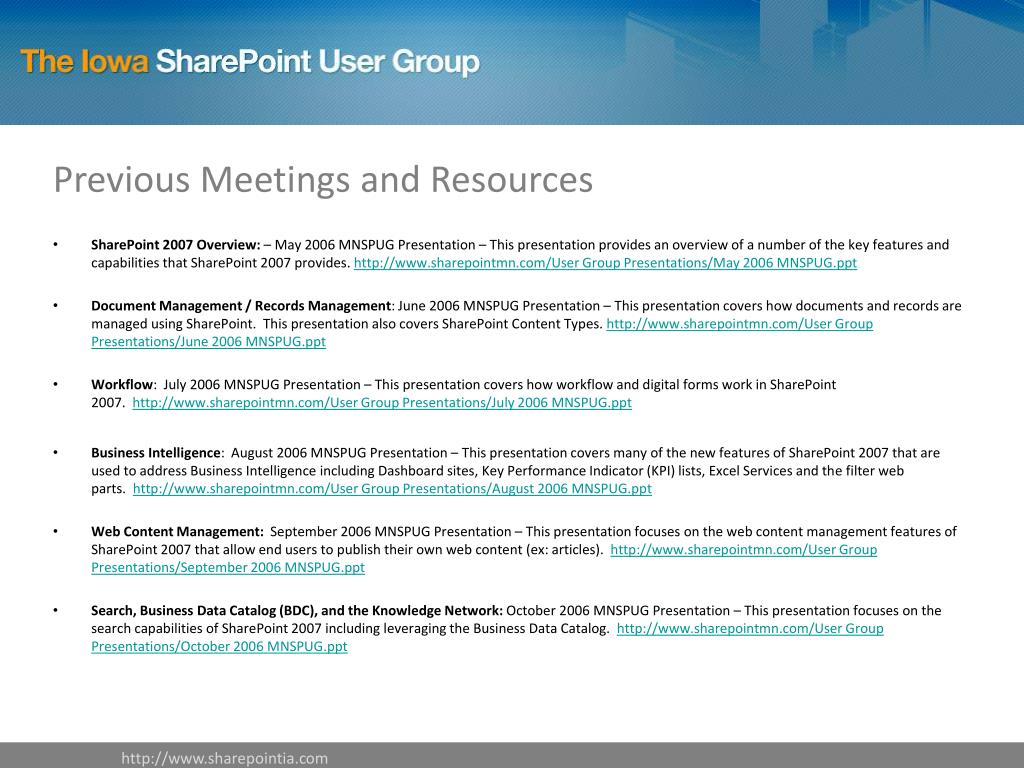This screenshot has height=768, width=1024.
Task: Select the bold text SharePoint 2007 Overview:
Action: coord(176,245)
